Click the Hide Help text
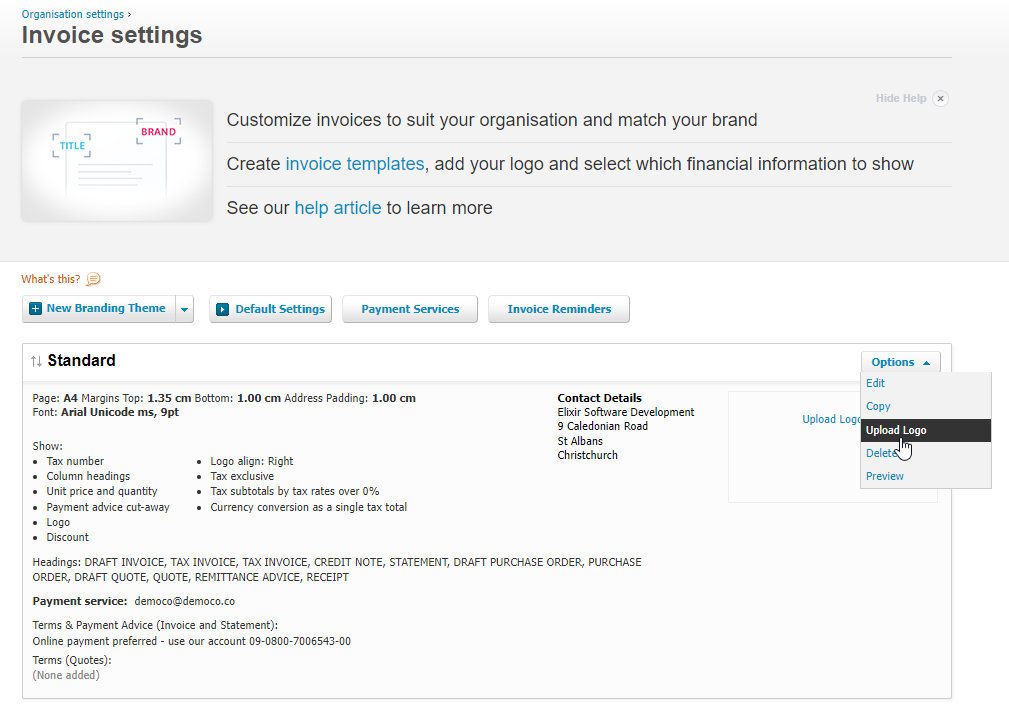 [x=900, y=99]
